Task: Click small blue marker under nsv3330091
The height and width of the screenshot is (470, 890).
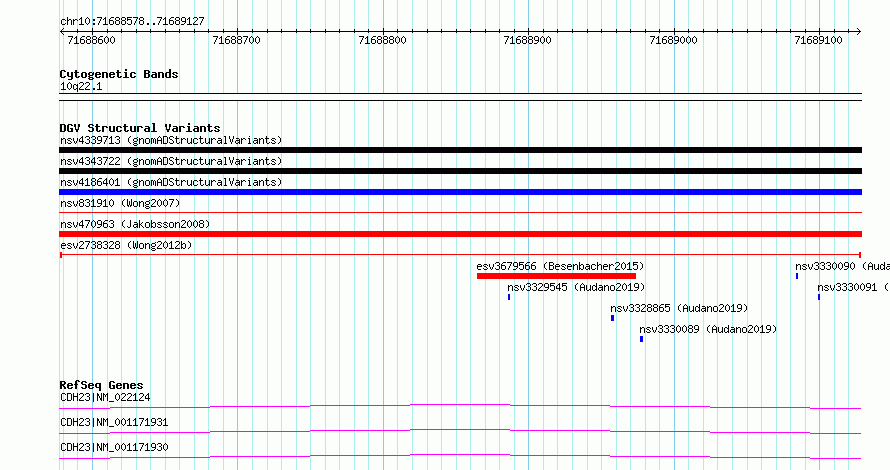Action: [x=819, y=297]
